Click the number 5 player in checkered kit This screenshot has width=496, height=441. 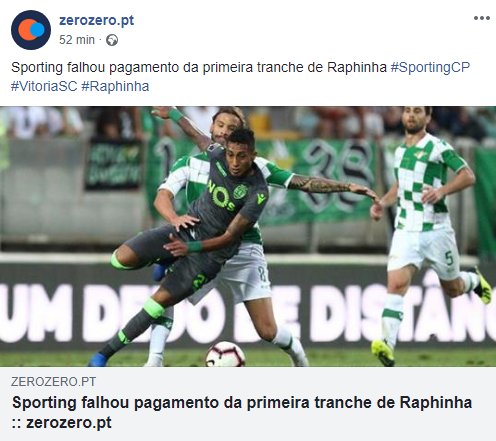(430, 233)
